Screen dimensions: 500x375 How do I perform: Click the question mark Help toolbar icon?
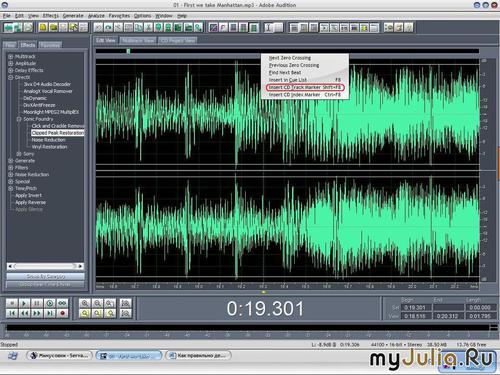pos(408,27)
